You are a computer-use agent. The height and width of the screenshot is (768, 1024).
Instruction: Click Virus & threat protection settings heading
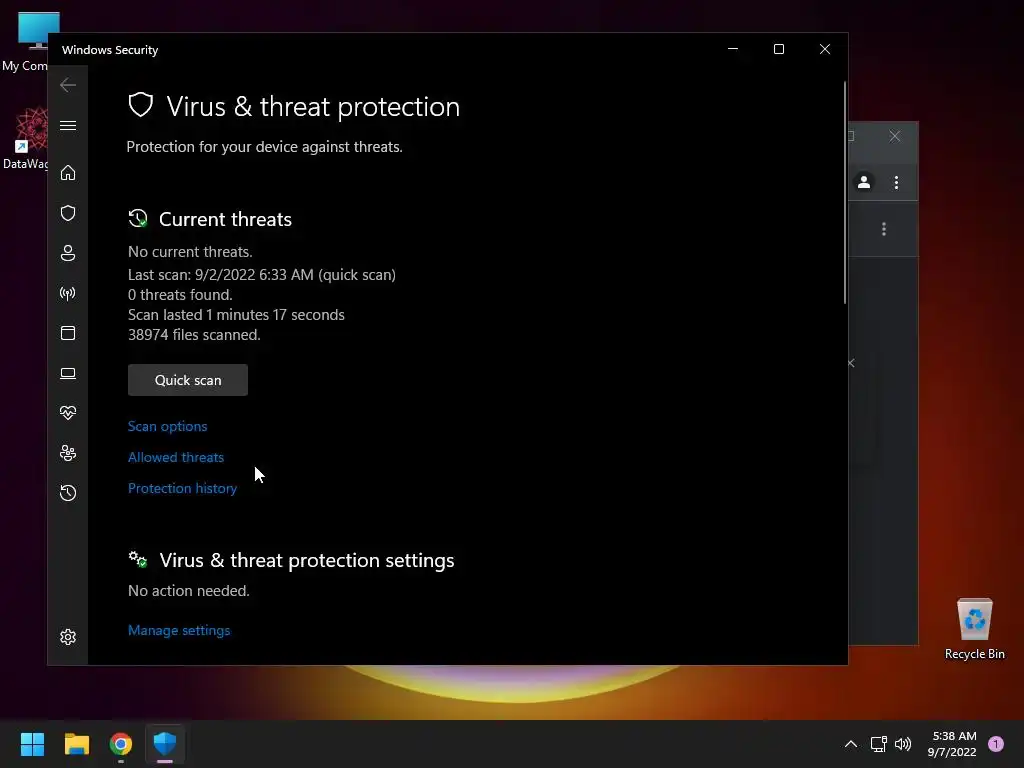pyautogui.click(x=307, y=560)
